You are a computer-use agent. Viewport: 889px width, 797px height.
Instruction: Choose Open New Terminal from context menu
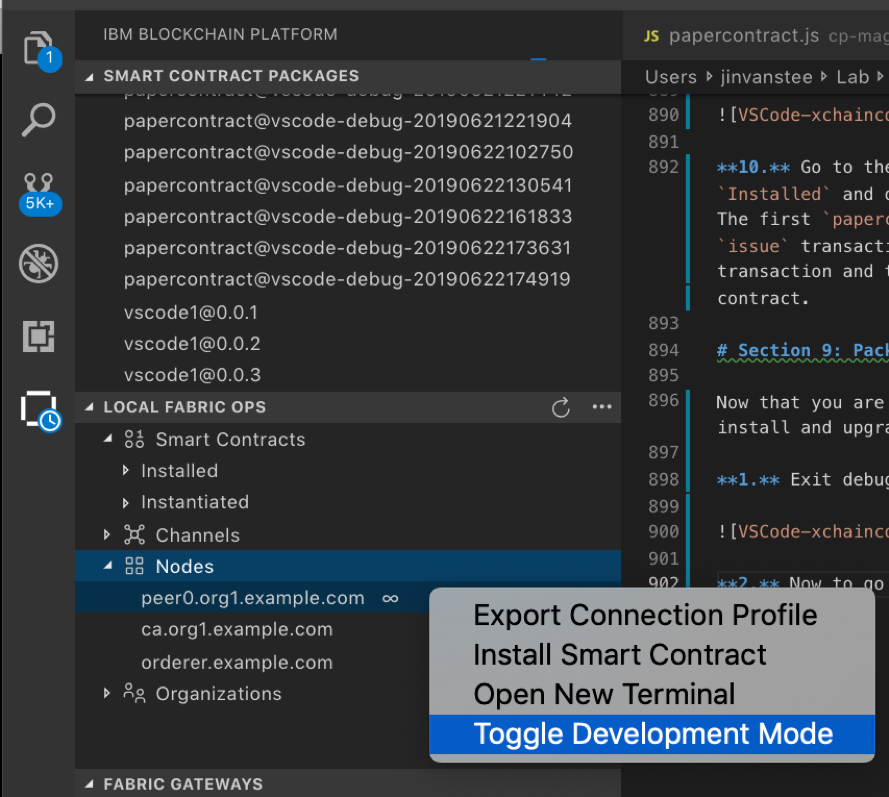point(652,695)
